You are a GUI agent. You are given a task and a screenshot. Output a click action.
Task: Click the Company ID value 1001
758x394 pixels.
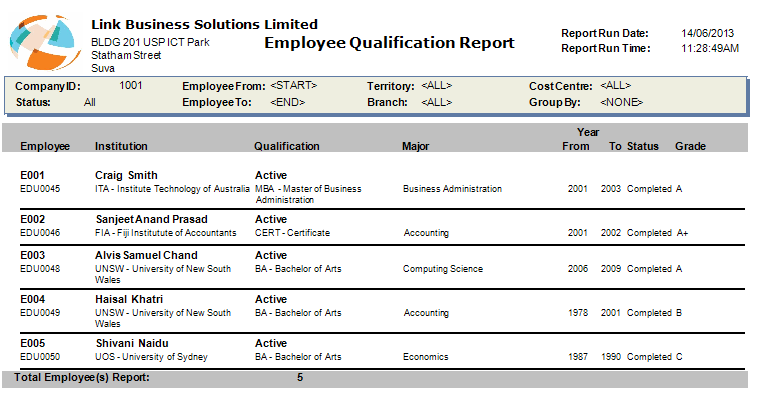click(x=131, y=86)
